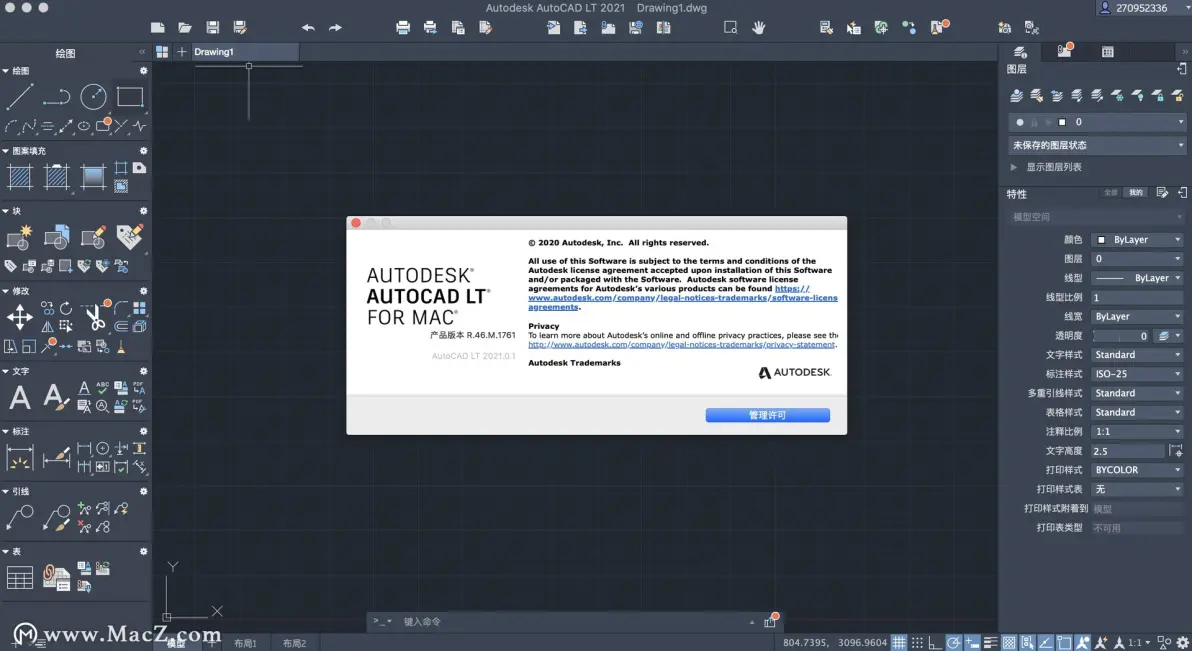The image size is (1192, 651).
Task: Open the software license agreements link
Action: pos(683,297)
